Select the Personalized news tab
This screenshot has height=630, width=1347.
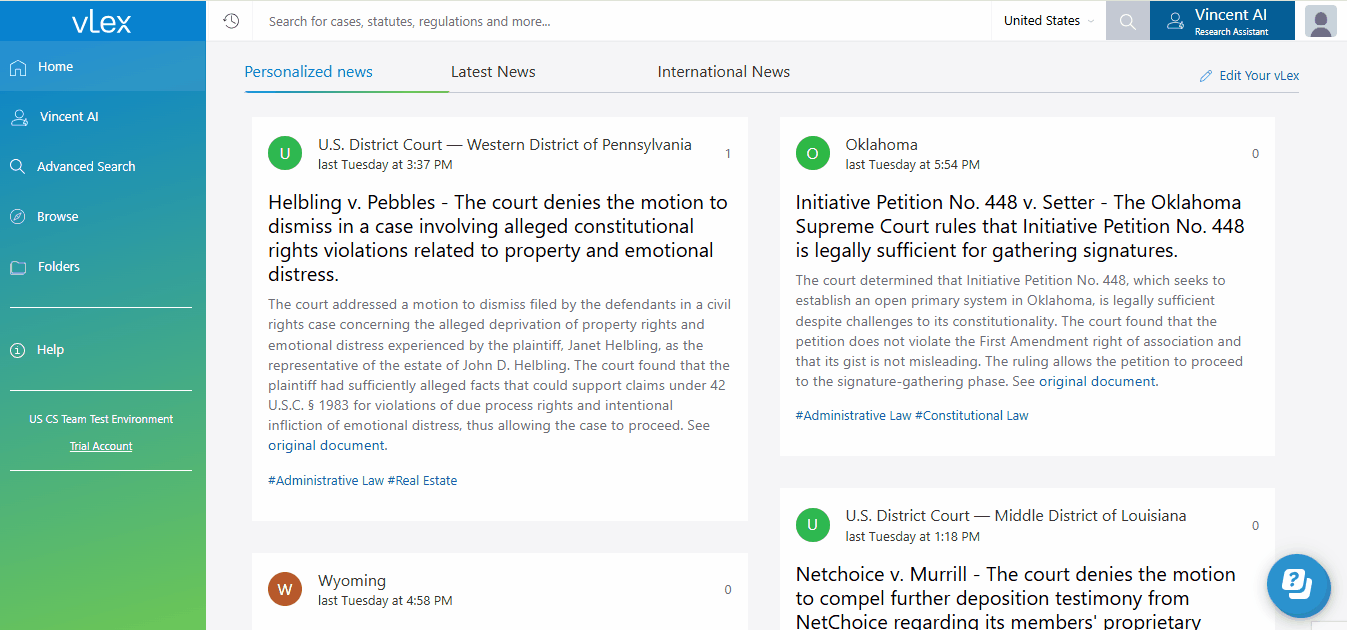pyautogui.click(x=308, y=72)
